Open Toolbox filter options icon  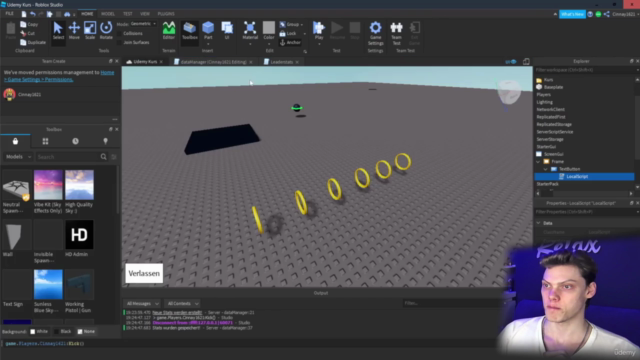pos(114,157)
